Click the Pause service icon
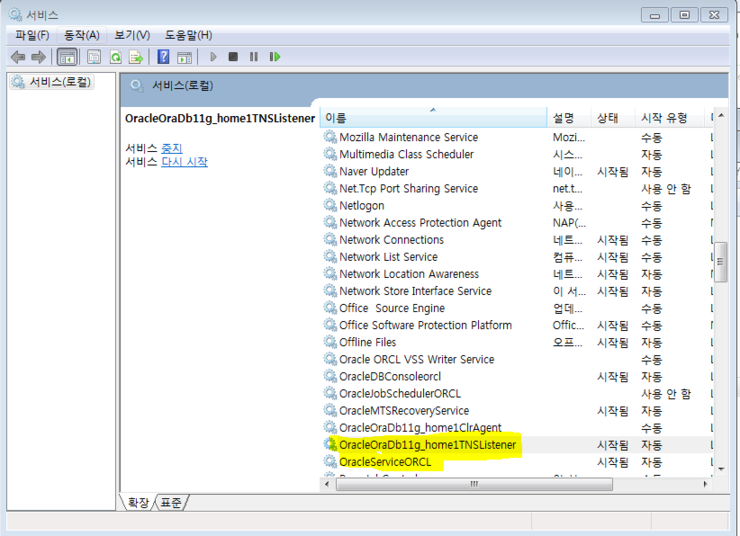The image size is (740, 536). [x=254, y=57]
